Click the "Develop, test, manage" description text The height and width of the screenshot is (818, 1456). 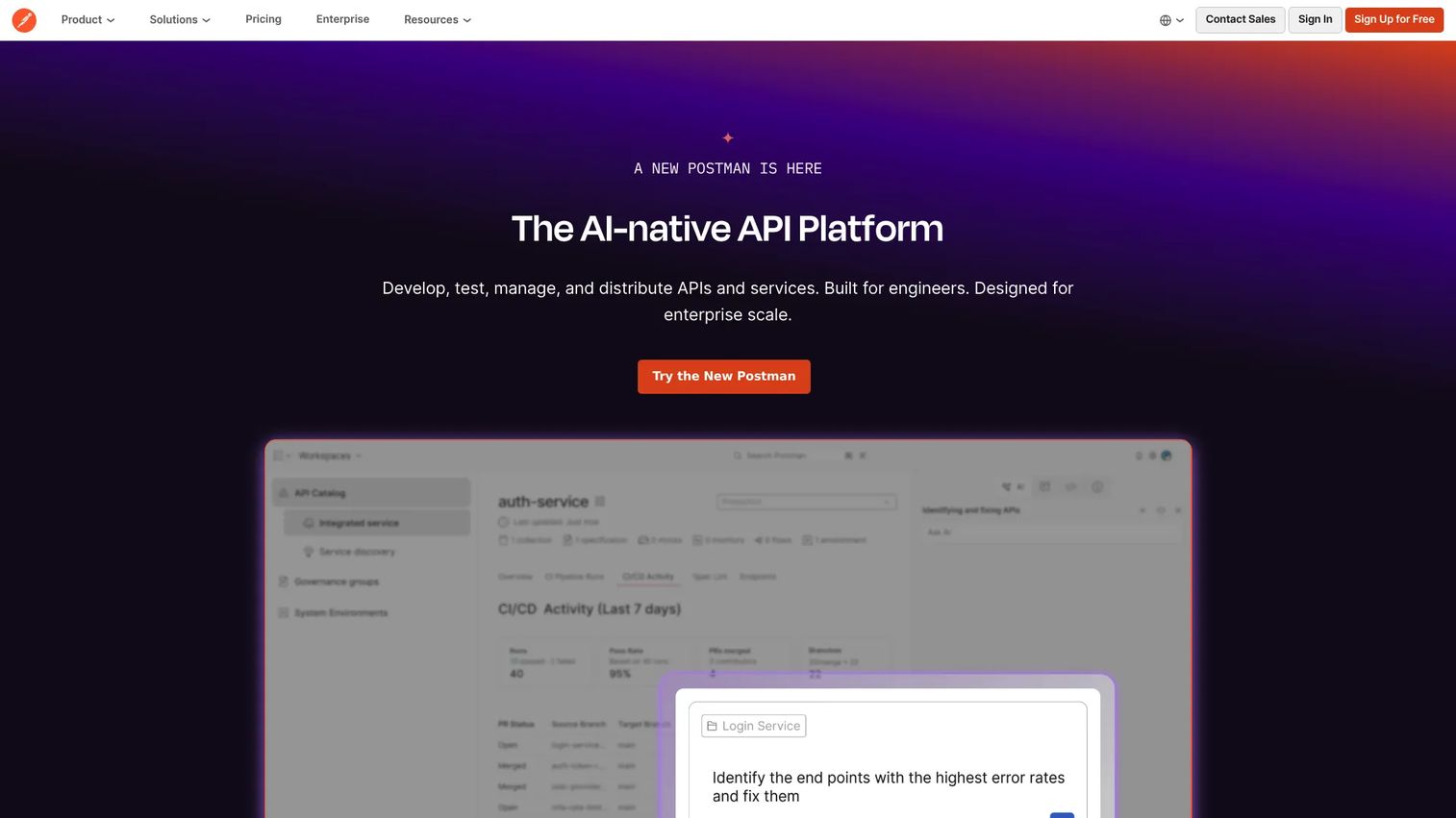728,301
